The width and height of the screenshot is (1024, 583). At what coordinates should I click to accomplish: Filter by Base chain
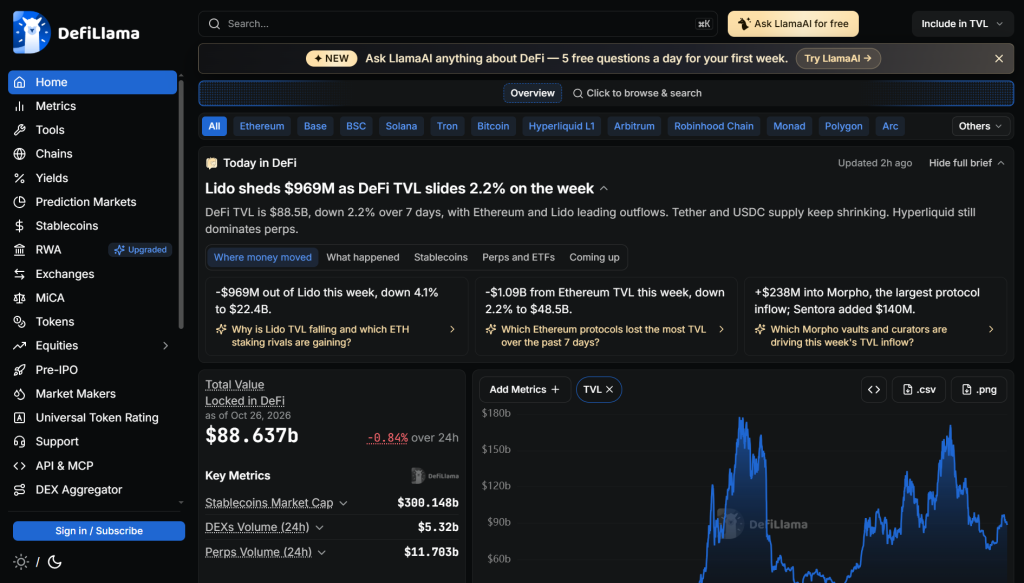coord(315,126)
